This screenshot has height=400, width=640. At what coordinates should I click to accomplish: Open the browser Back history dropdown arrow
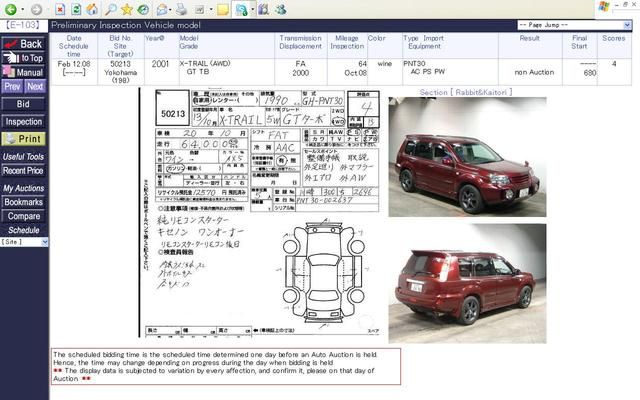click(x=22, y=9)
